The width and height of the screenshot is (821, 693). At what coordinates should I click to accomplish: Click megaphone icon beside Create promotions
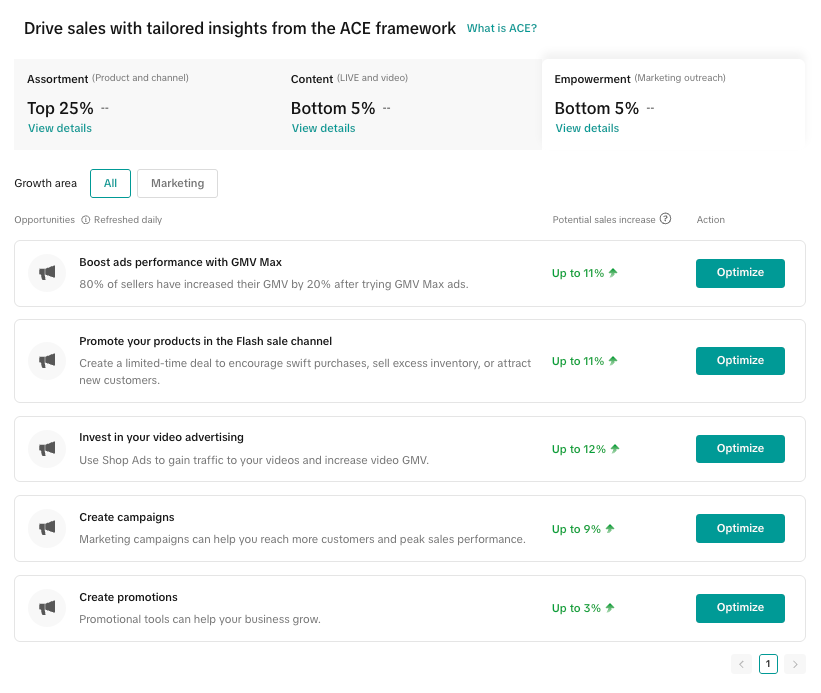(x=47, y=608)
